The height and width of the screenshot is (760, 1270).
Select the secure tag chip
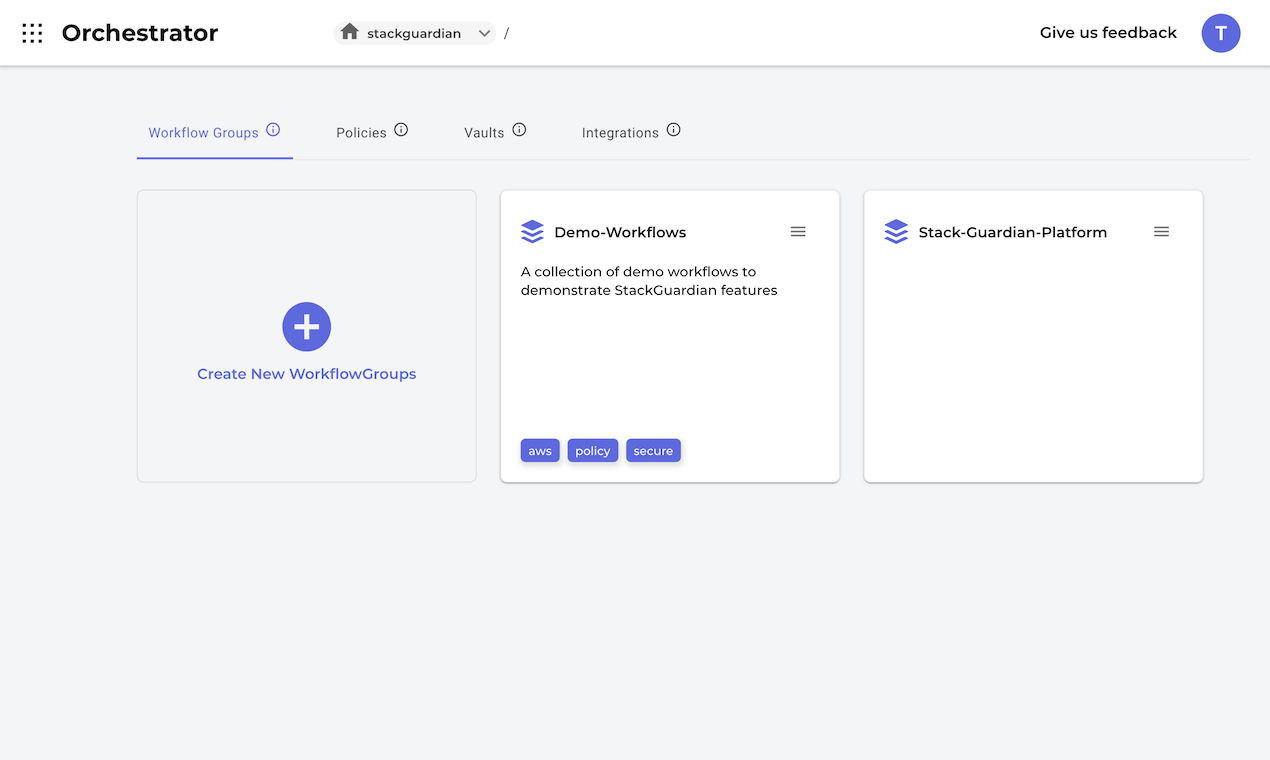pyautogui.click(x=653, y=451)
